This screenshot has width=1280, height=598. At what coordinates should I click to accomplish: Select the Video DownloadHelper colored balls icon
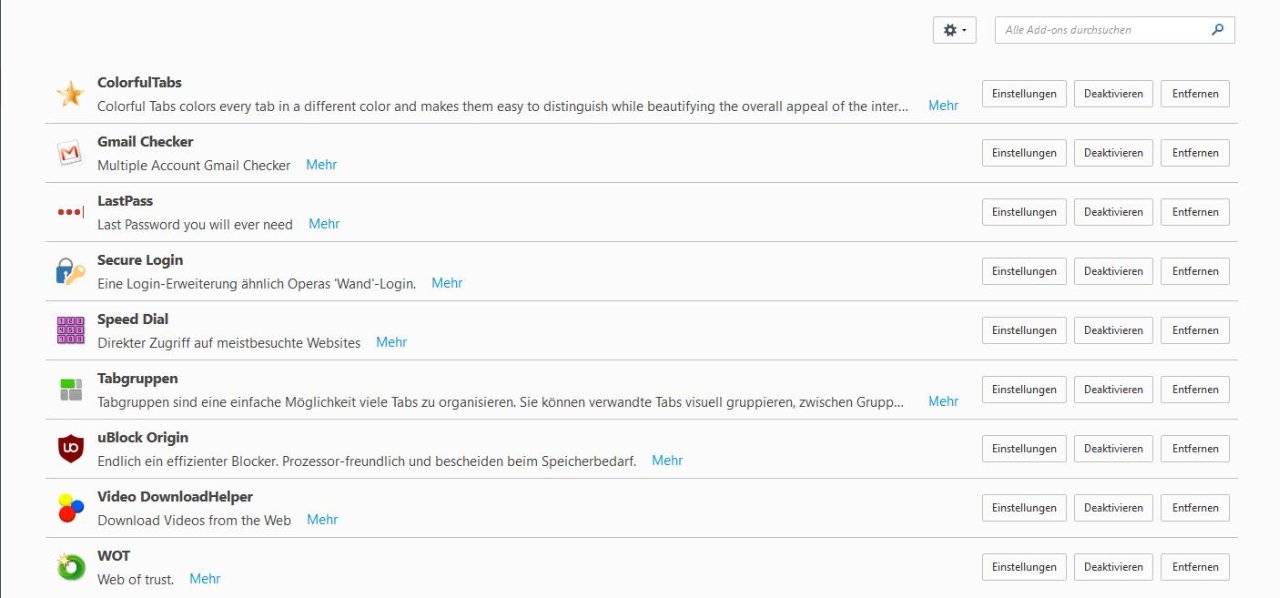70,508
